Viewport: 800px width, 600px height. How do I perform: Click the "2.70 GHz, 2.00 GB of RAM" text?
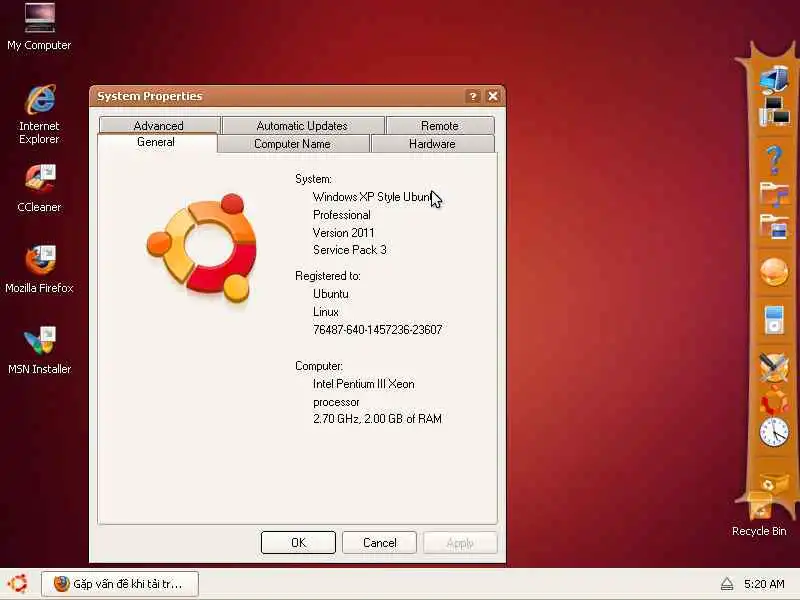click(x=378, y=419)
